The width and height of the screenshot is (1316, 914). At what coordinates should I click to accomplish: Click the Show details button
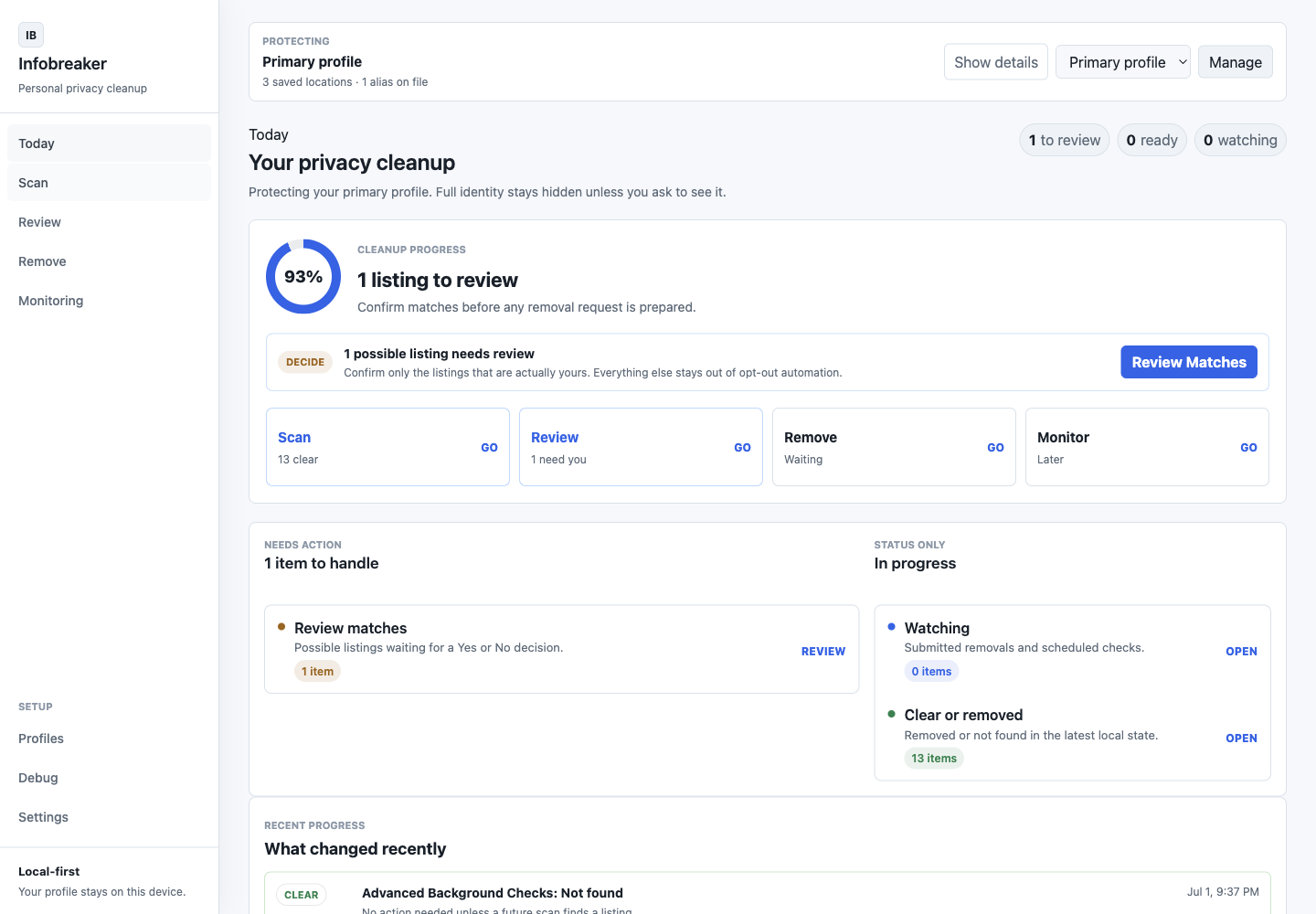coord(996,62)
